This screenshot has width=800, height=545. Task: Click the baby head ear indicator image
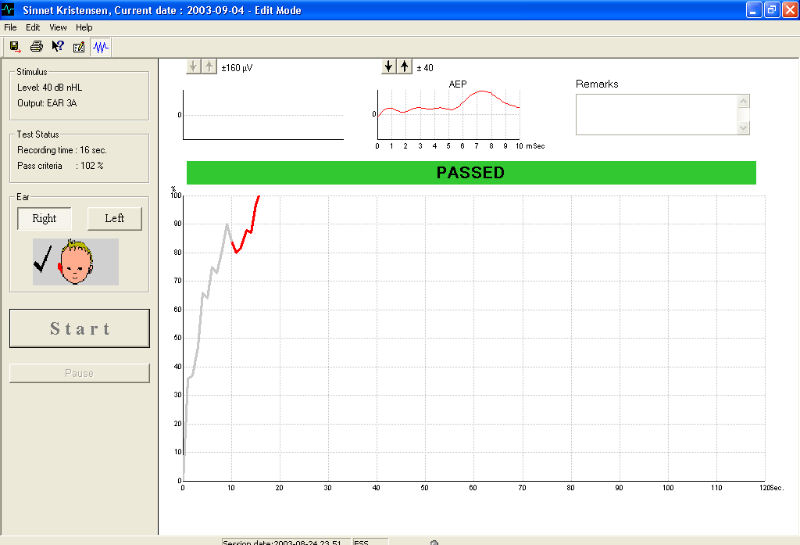(x=75, y=261)
